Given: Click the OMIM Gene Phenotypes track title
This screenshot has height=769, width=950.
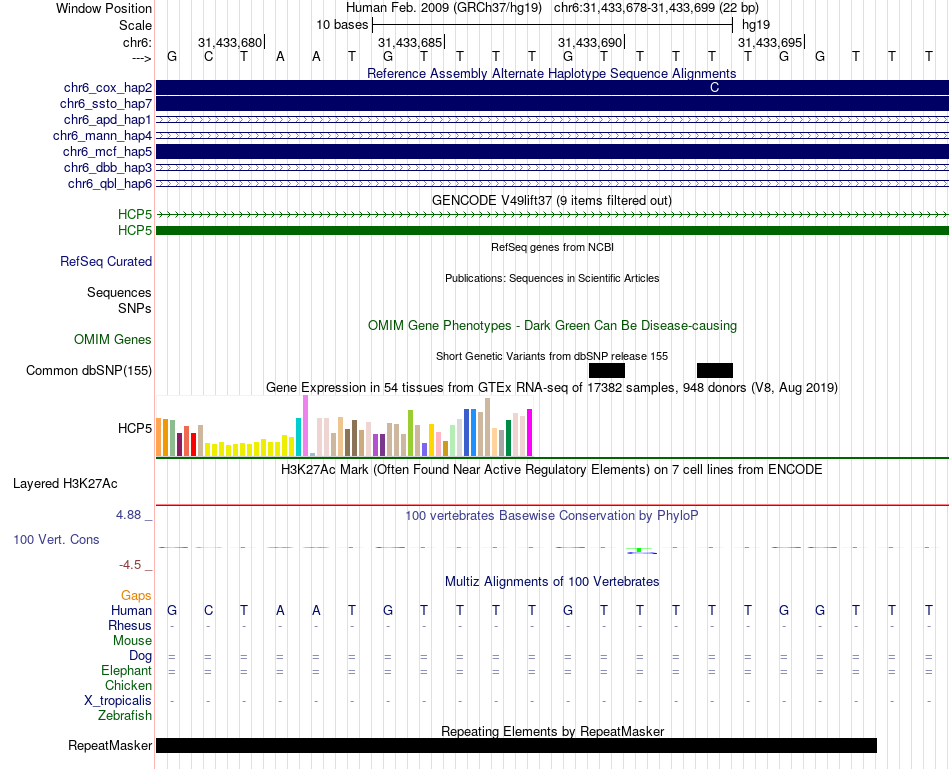Looking at the screenshot, I should [x=552, y=325].
